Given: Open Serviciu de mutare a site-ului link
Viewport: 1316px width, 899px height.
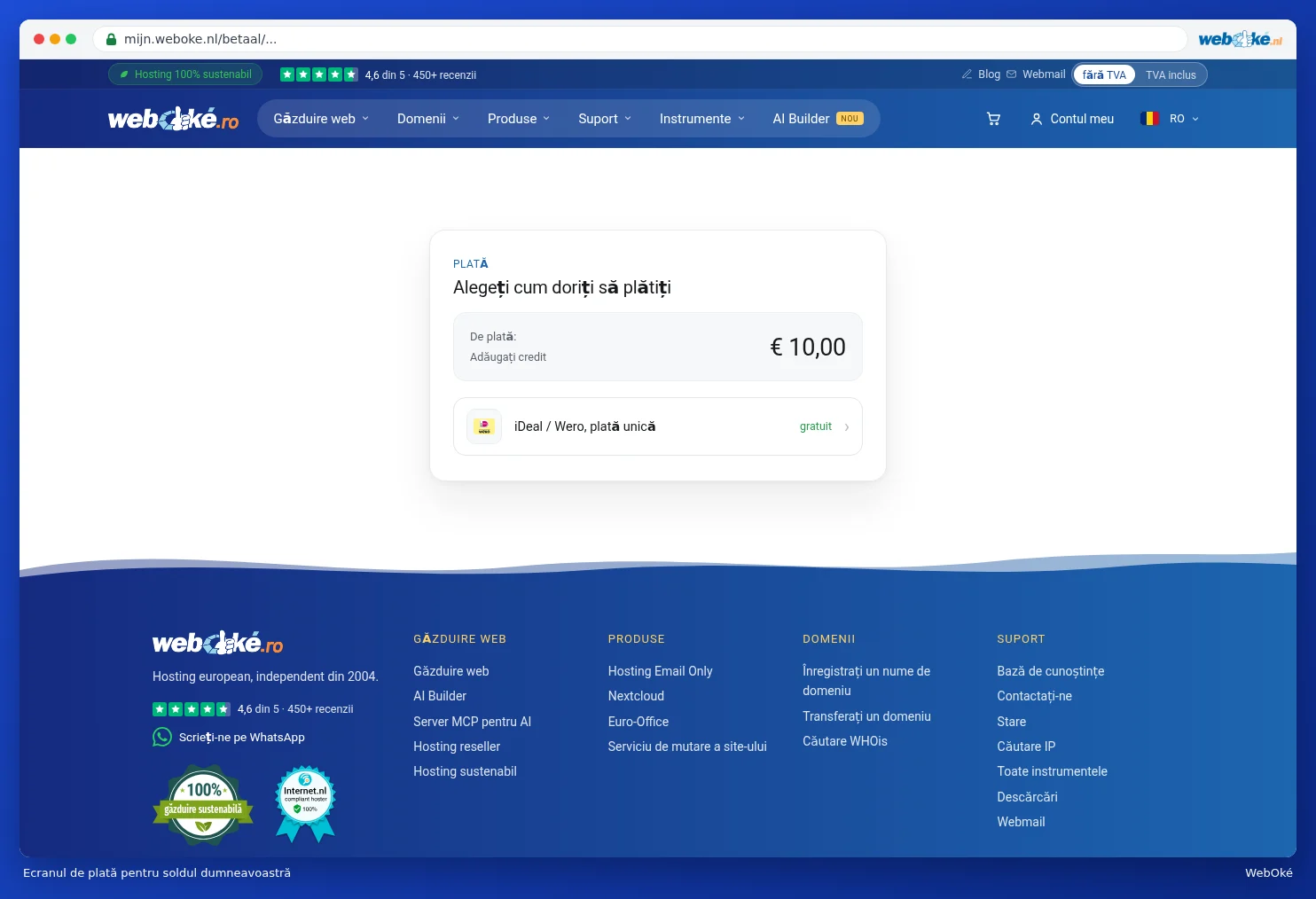Looking at the screenshot, I should [687, 747].
